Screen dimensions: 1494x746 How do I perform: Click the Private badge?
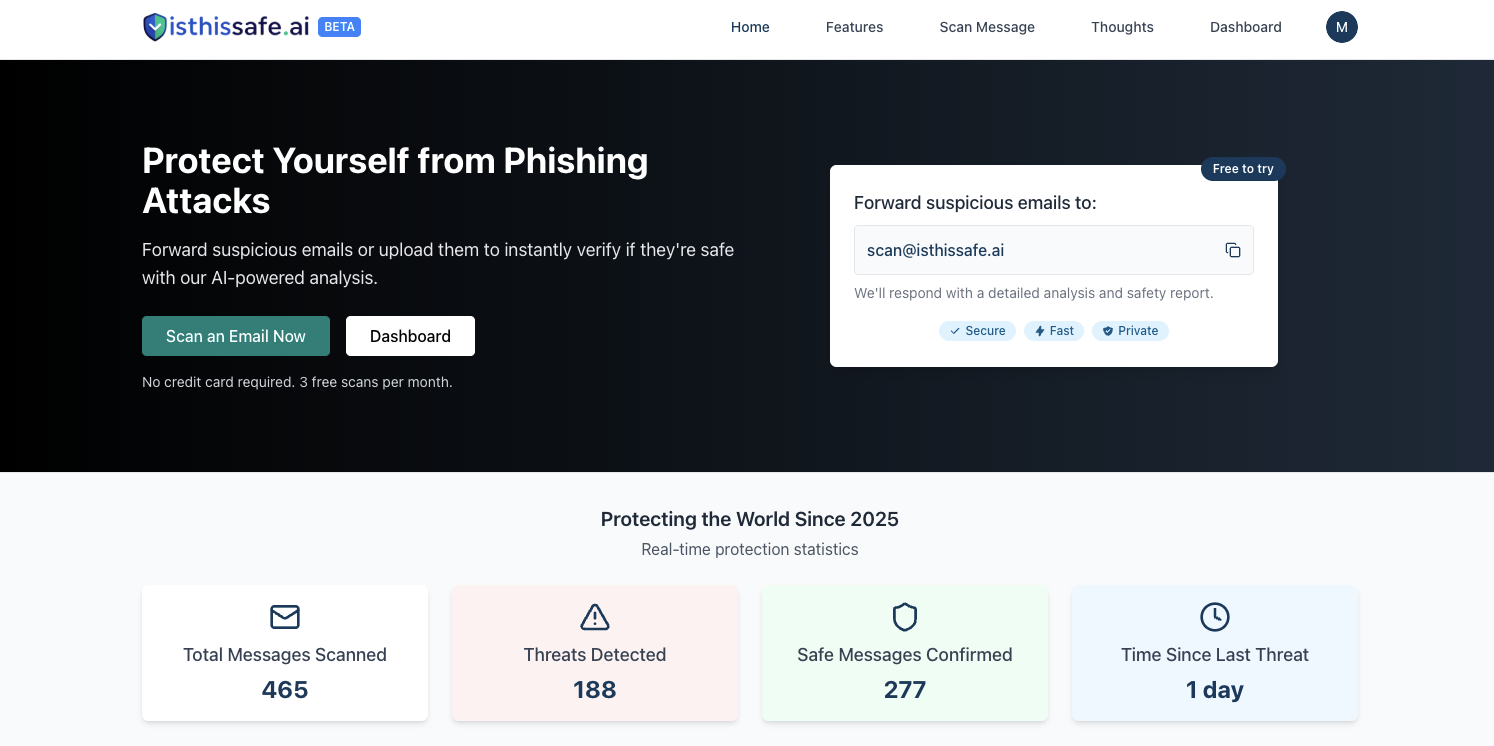(x=1130, y=331)
